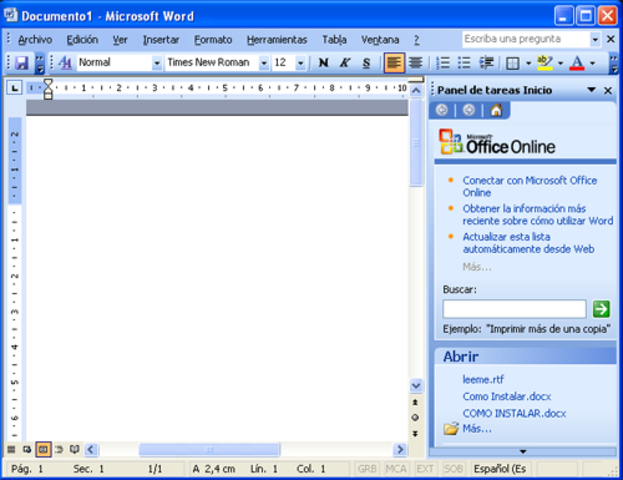Apply bulleted list formatting
This screenshot has height=480, width=623.
tap(464, 63)
